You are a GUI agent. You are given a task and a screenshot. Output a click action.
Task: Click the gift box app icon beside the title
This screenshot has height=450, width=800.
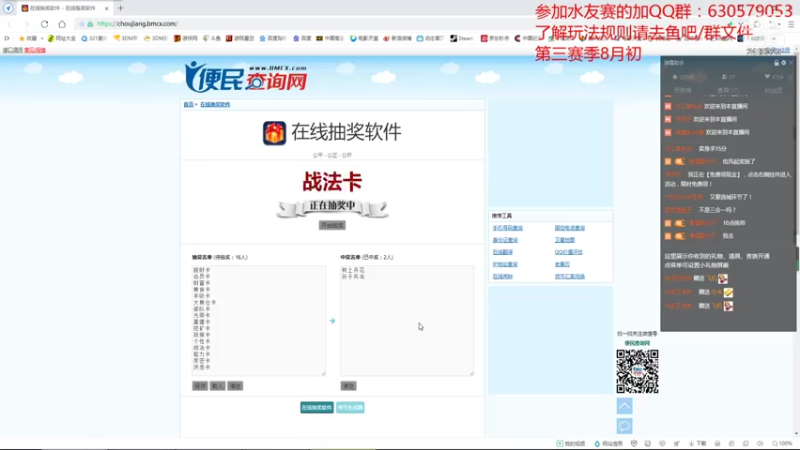pyautogui.click(x=274, y=133)
